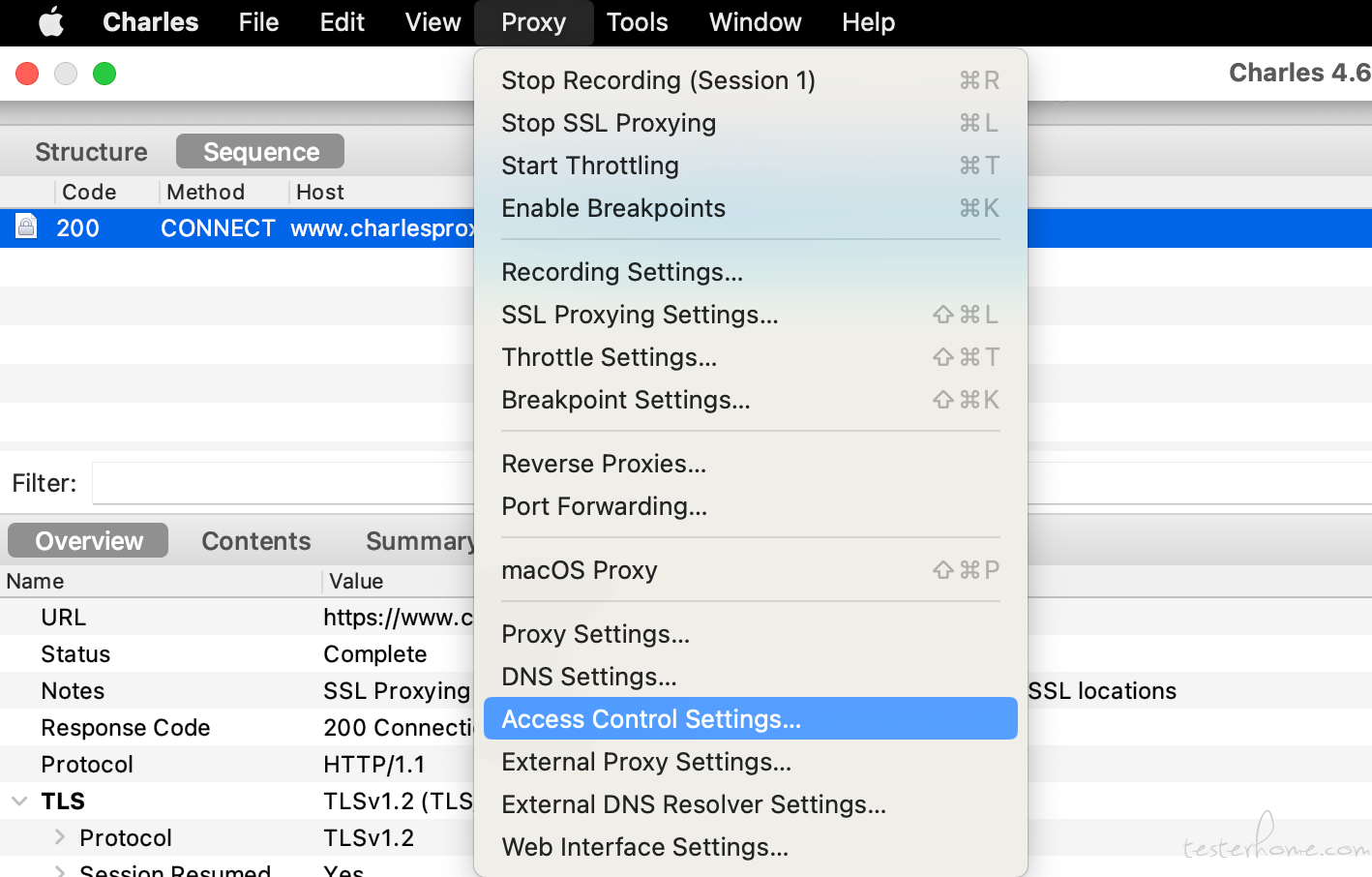Click the TLSv1.2 value under TLS
1372x877 pixels.
(x=369, y=837)
